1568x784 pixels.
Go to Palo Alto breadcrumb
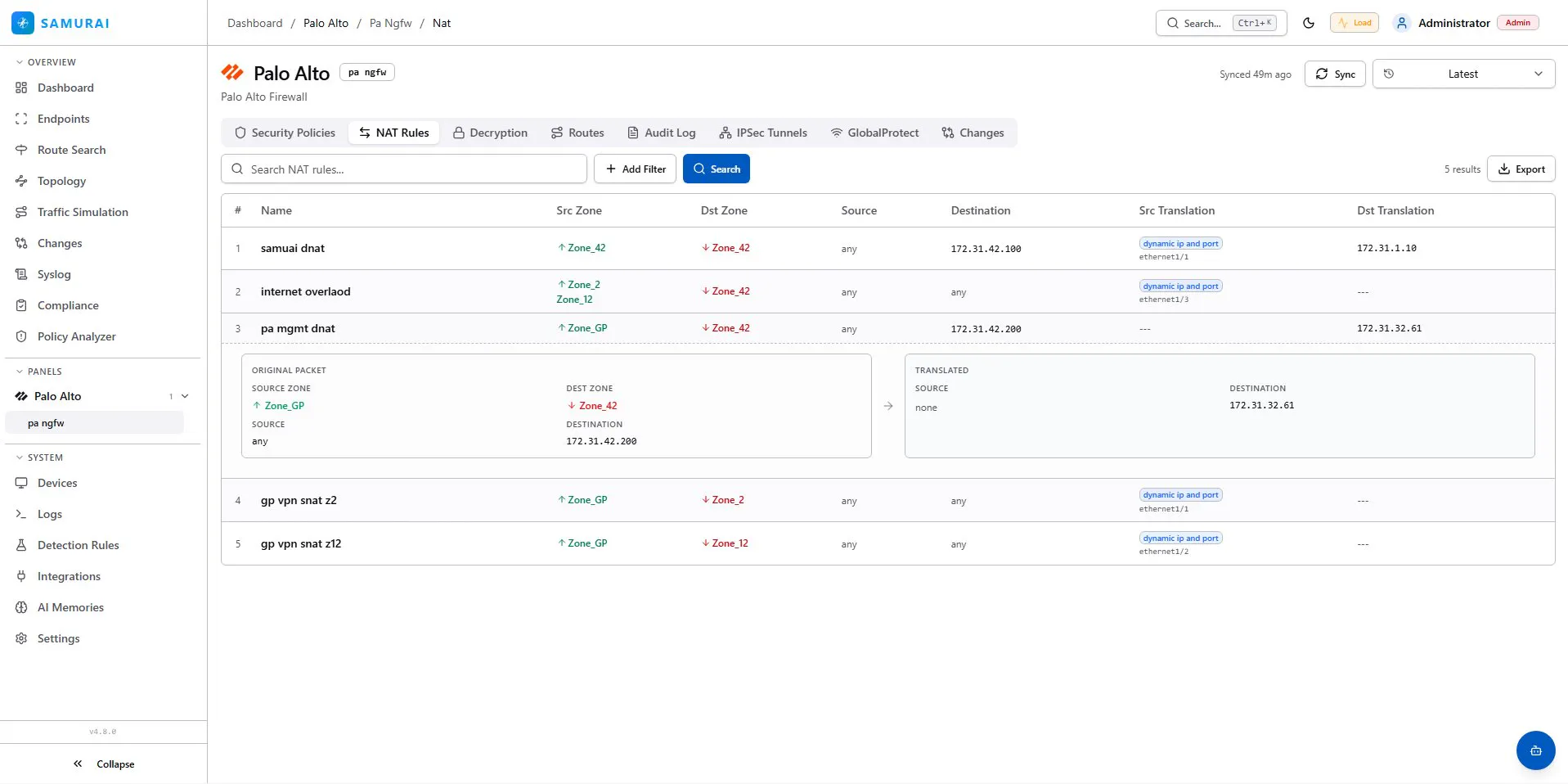(326, 23)
